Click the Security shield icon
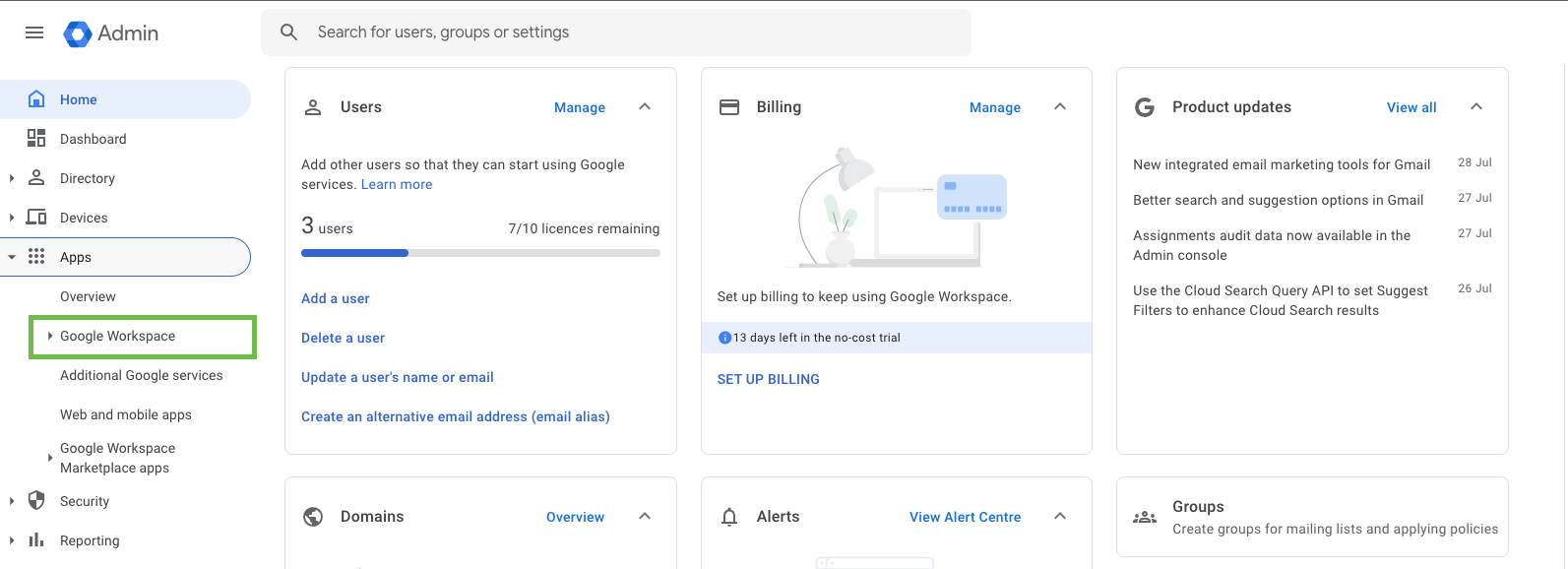 click(36, 501)
